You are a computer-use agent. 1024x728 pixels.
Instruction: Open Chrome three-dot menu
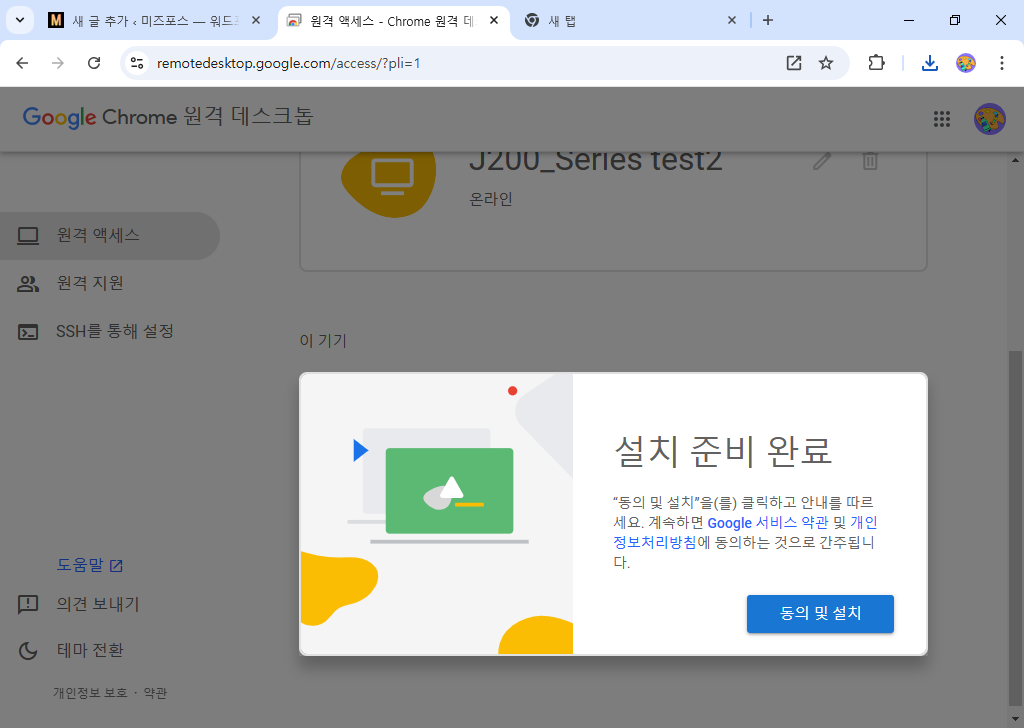[x=1001, y=63]
